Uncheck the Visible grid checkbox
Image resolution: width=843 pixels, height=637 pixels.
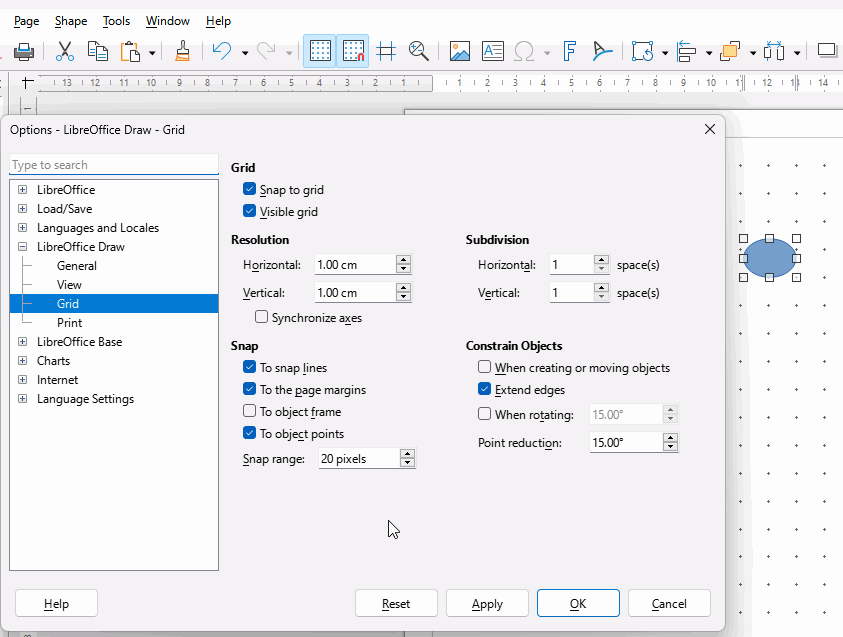tap(249, 211)
